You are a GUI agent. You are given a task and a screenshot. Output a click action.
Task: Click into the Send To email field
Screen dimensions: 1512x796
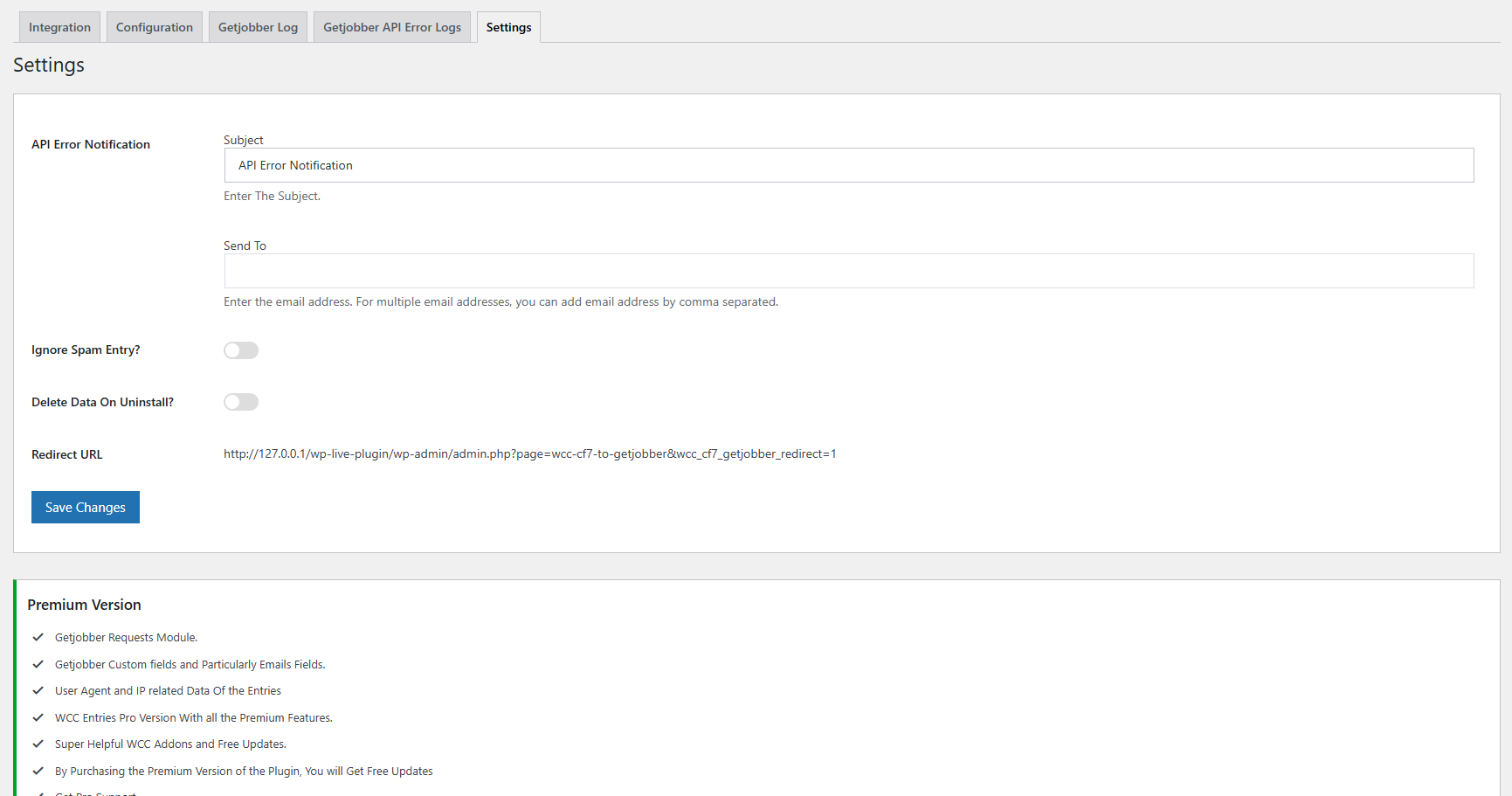click(x=849, y=271)
